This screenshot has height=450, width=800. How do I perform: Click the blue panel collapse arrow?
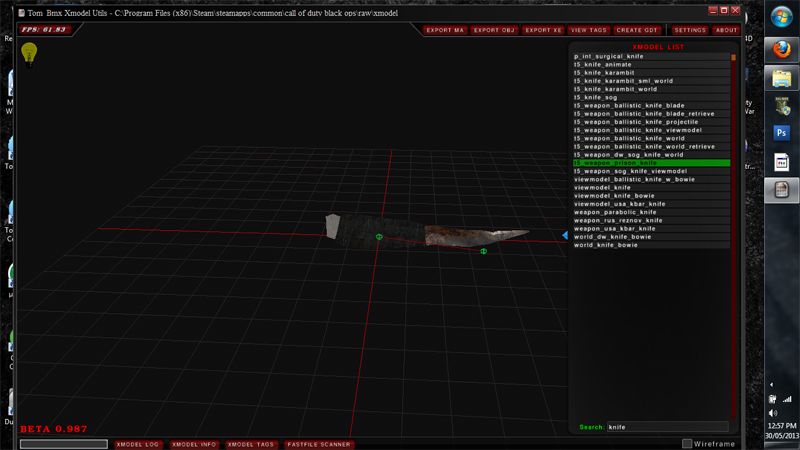(x=565, y=235)
